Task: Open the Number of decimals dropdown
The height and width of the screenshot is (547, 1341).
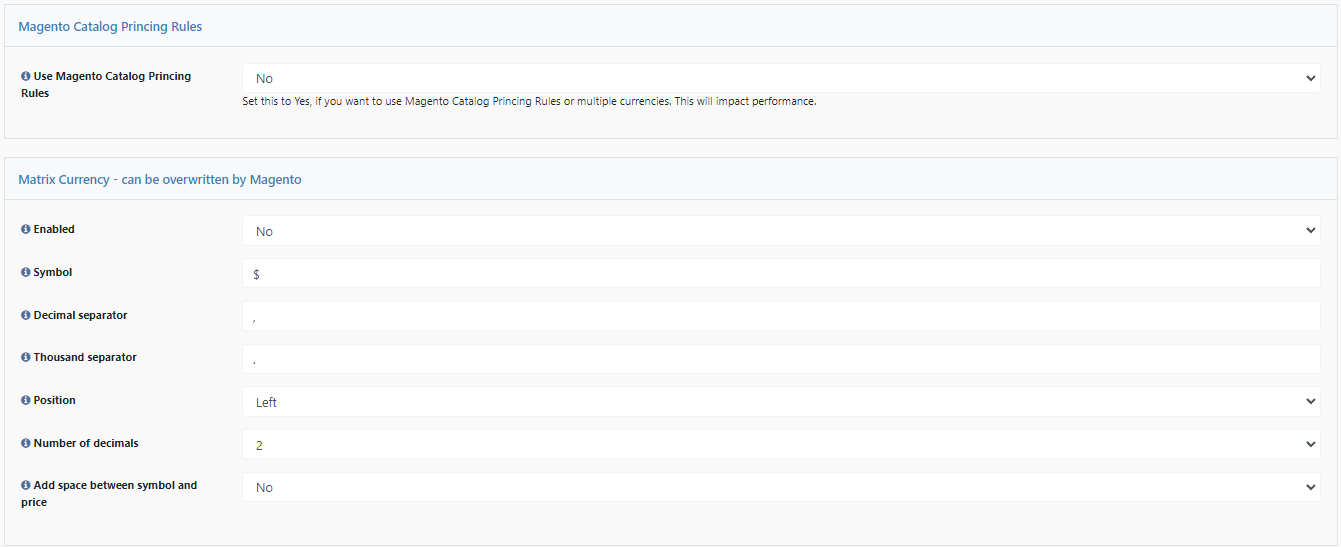Action: (x=781, y=445)
